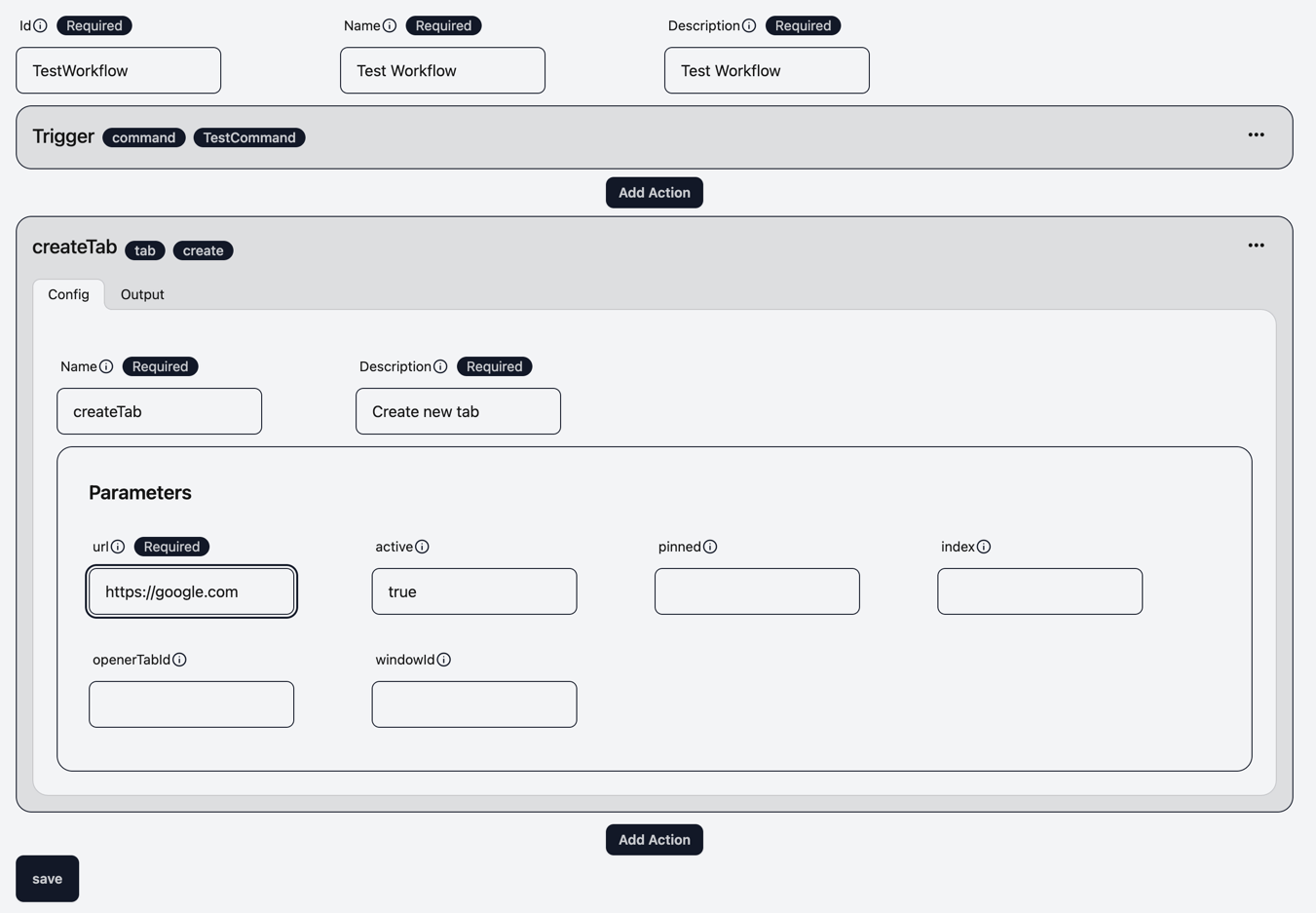Click the Create new tab description field
The width and height of the screenshot is (1316, 913).
tap(459, 411)
